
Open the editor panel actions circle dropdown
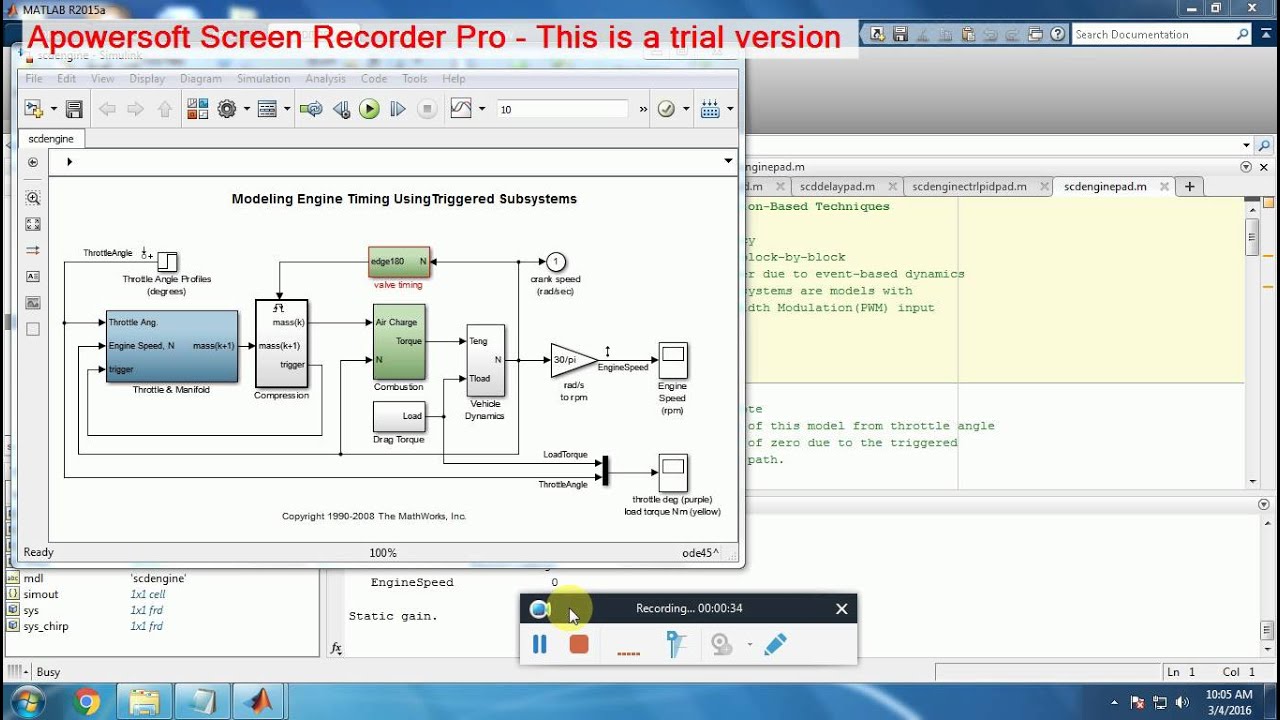1246,167
